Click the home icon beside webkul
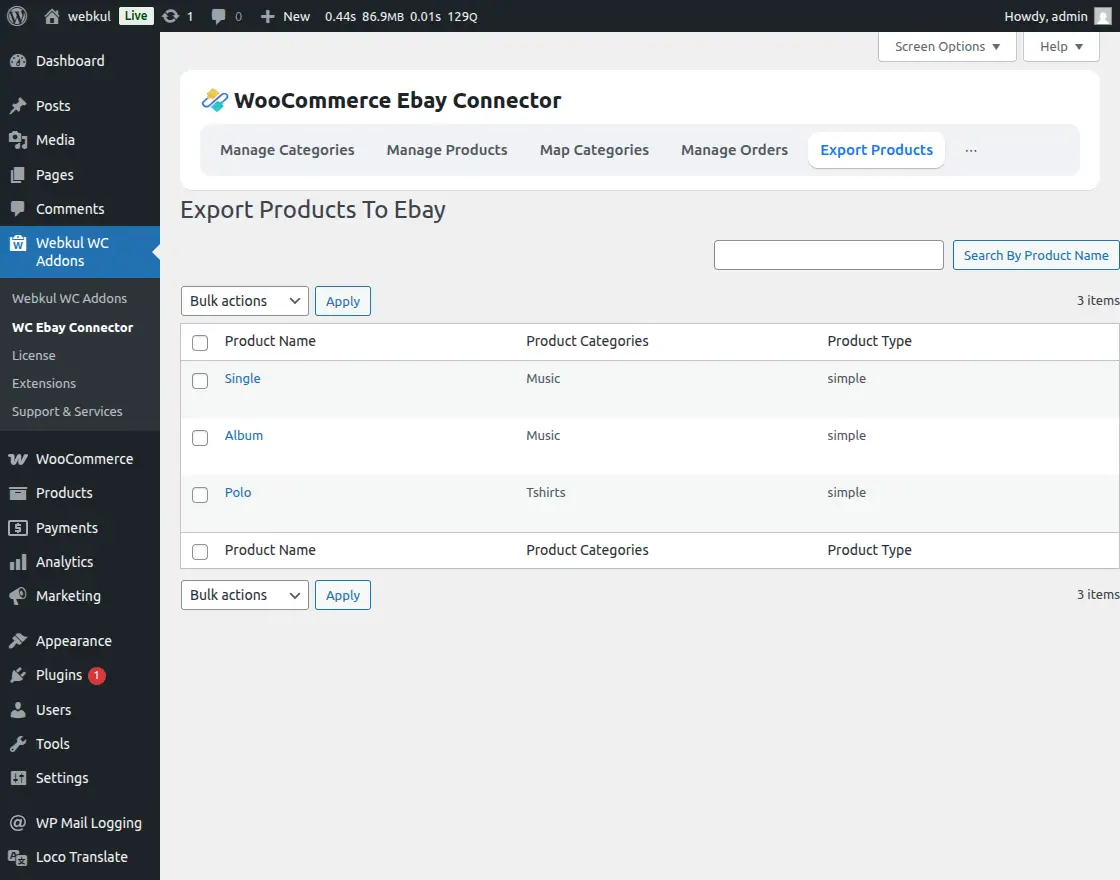The height and width of the screenshot is (880, 1120). 51,16
